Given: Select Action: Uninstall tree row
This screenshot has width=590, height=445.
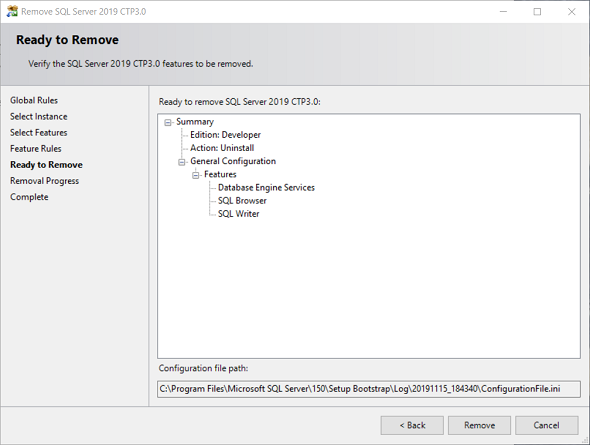Looking at the screenshot, I should 222,148.
